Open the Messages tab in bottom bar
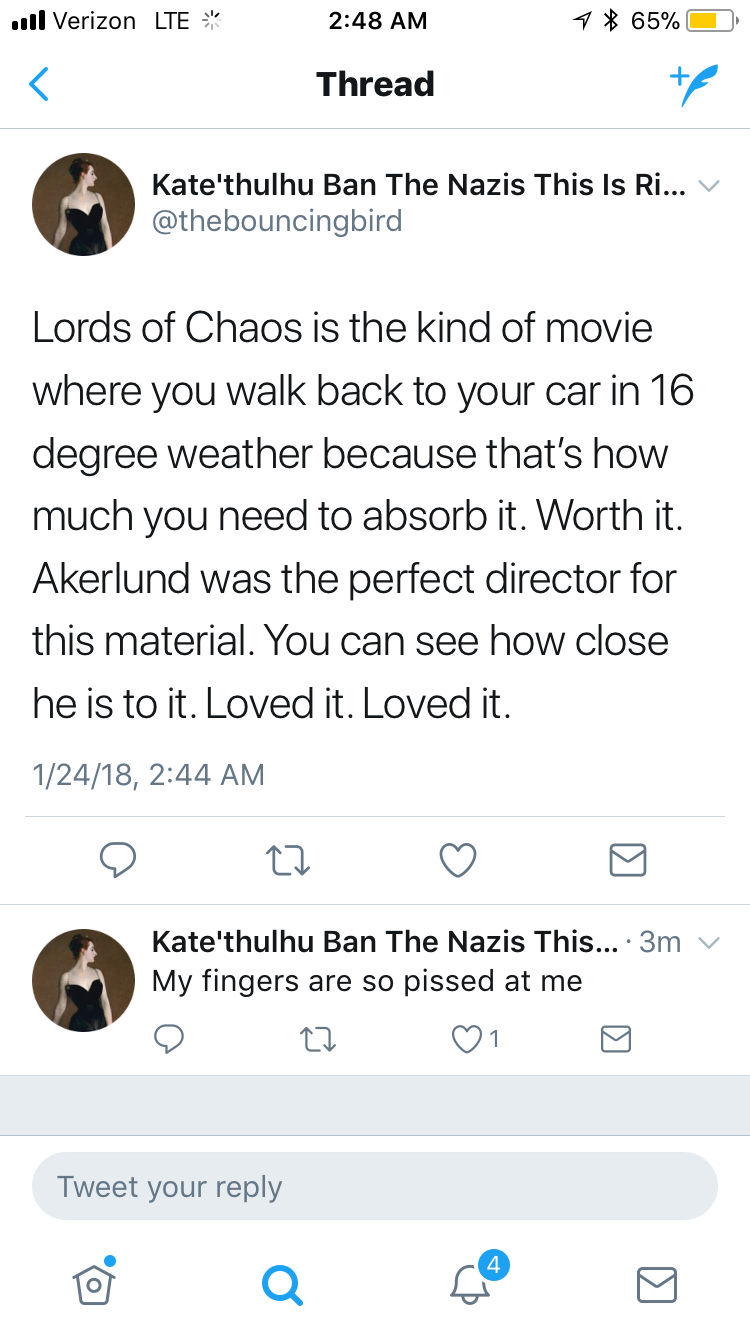750x1334 pixels. click(657, 1283)
